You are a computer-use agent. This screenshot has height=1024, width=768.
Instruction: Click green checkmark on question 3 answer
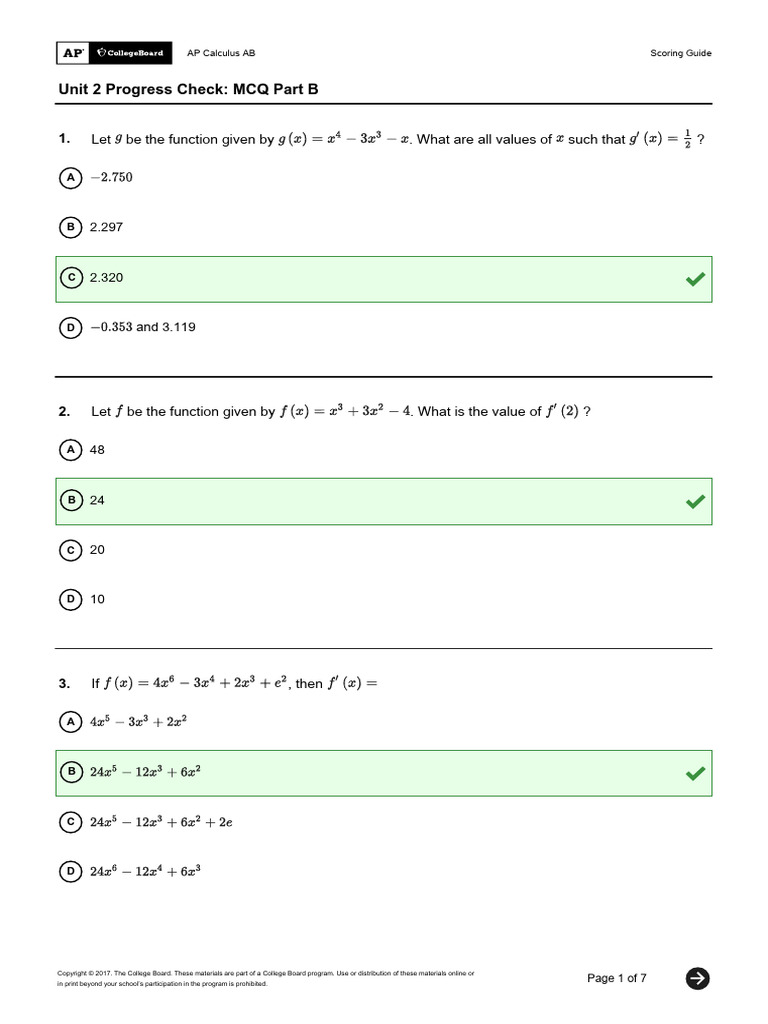click(x=696, y=773)
